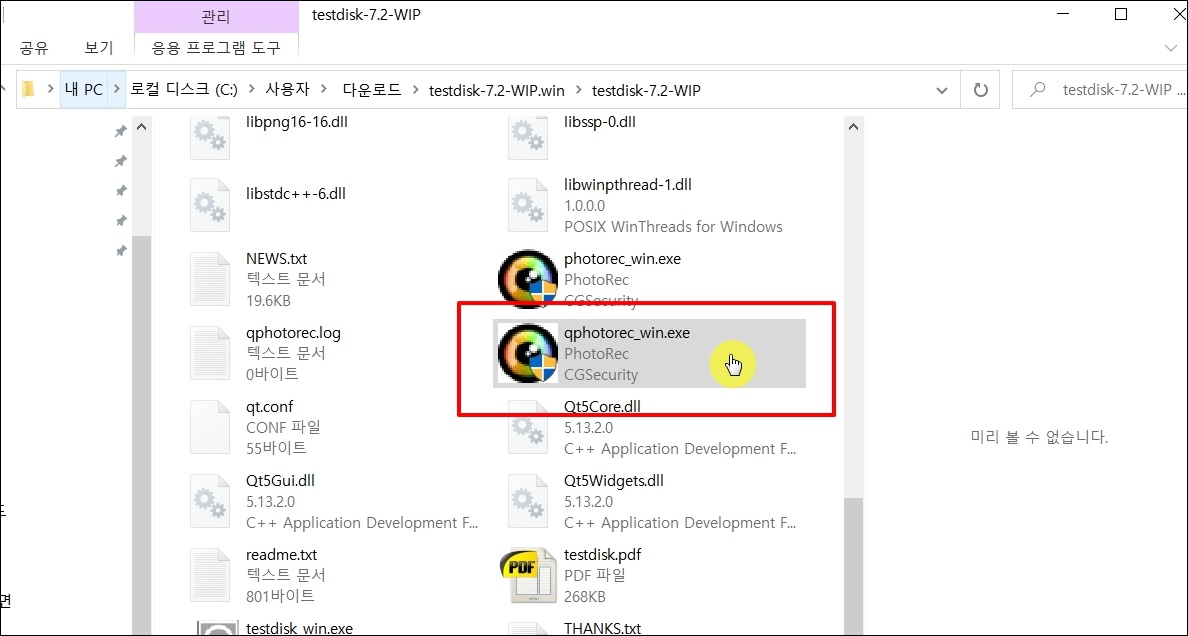Click the first pin icon in navigation pane

tap(120, 132)
